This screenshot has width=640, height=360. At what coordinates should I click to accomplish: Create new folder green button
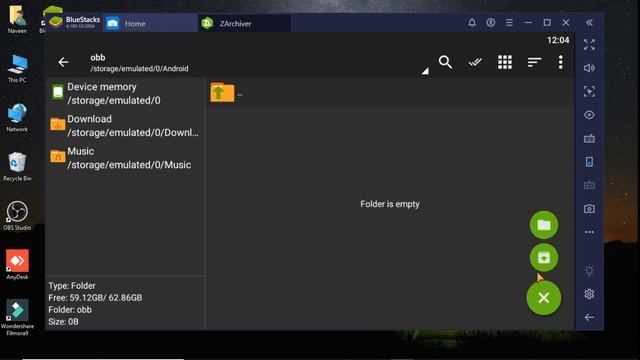544,225
